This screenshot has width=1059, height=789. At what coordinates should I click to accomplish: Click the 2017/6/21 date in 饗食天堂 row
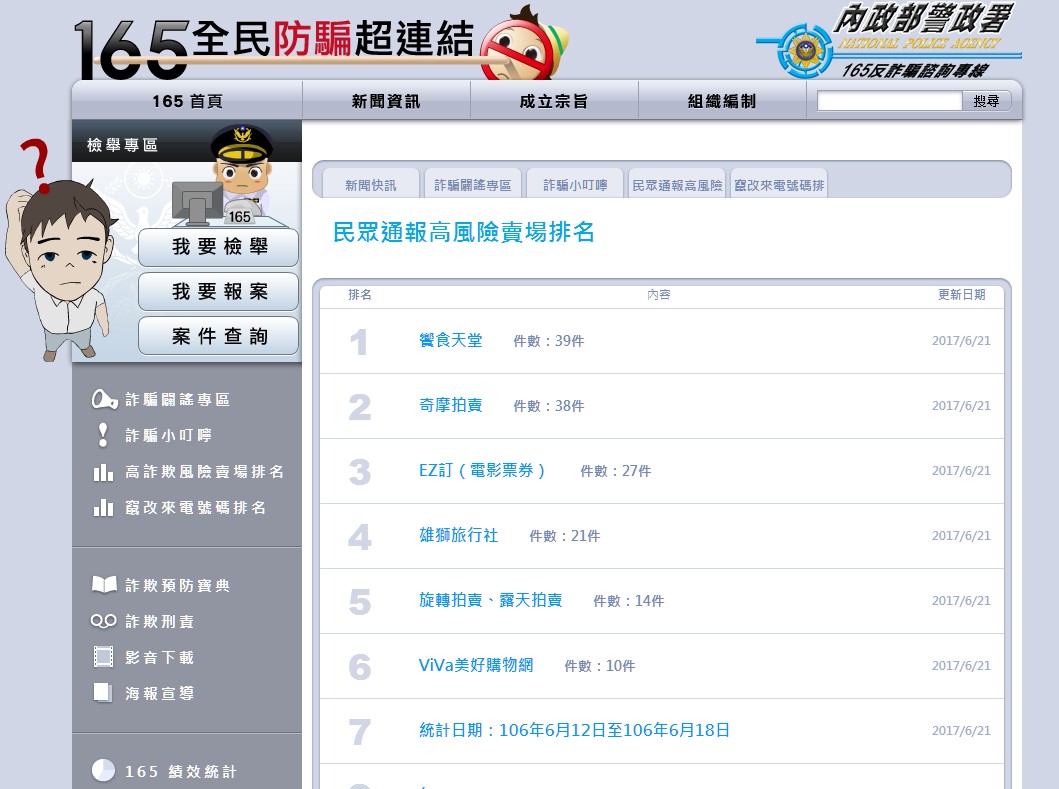click(x=961, y=341)
